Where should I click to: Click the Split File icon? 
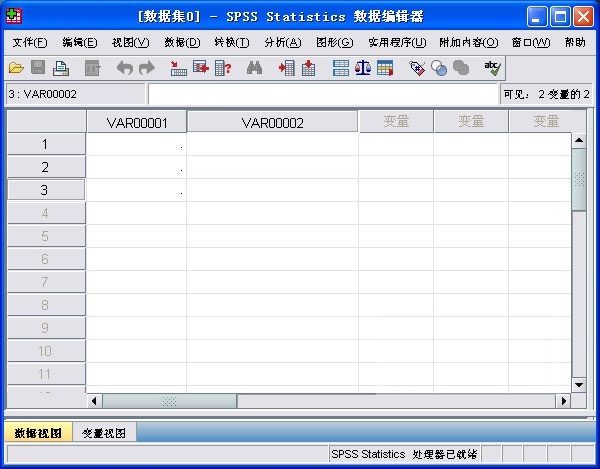pos(341,68)
